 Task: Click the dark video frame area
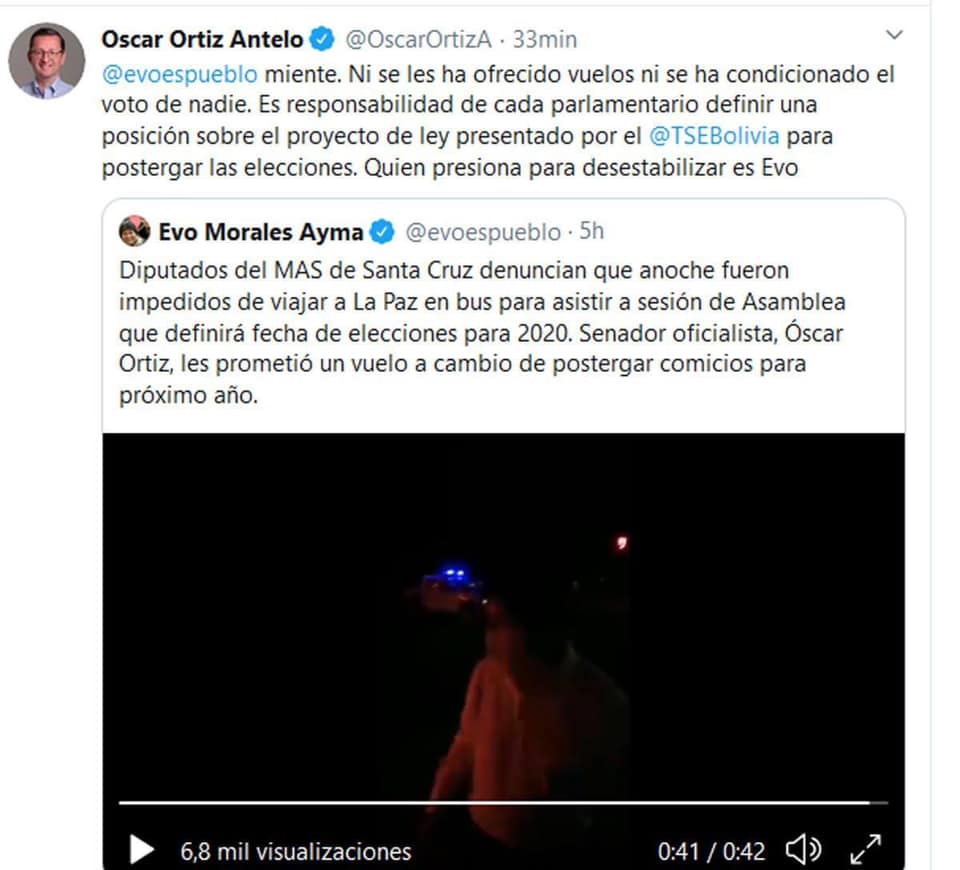click(x=503, y=612)
